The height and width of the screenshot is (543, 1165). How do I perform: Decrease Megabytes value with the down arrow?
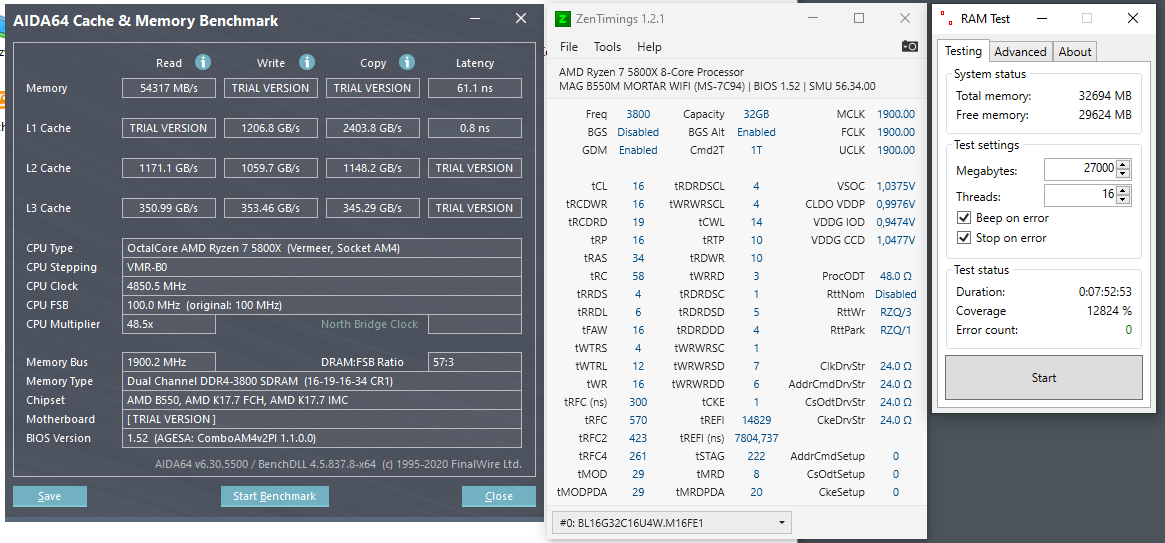pyautogui.click(x=1123, y=175)
